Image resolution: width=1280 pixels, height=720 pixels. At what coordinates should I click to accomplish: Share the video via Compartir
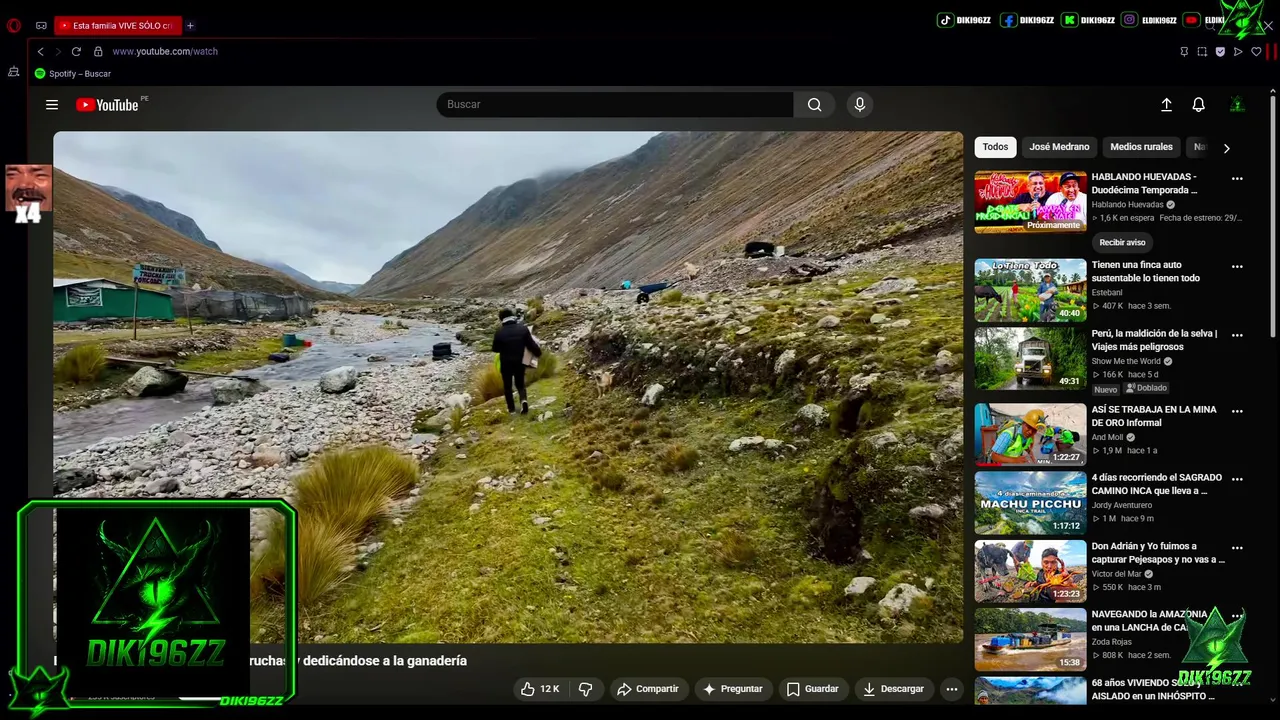tap(648, 689)
